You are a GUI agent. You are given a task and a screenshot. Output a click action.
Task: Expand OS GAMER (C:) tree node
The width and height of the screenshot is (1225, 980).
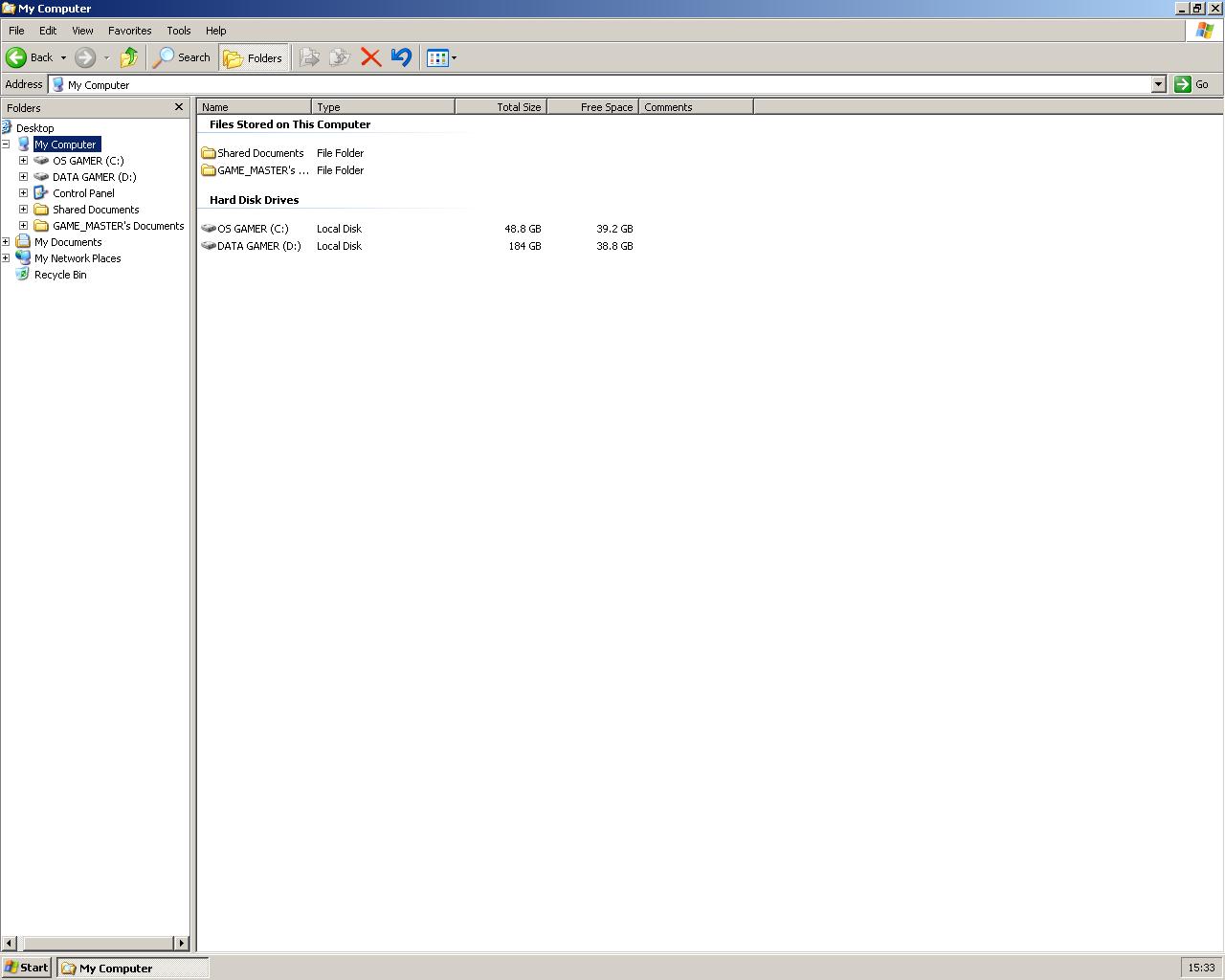[23, 161]
